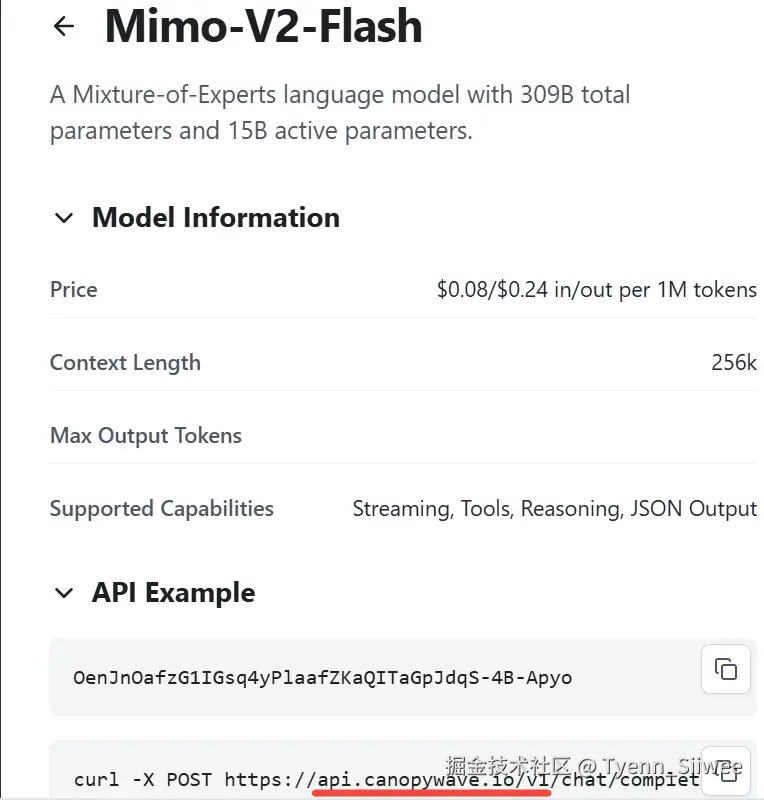Click the Supported Capabilities label
This screenshot has height=800, width=764.
(x=162, y=509)
